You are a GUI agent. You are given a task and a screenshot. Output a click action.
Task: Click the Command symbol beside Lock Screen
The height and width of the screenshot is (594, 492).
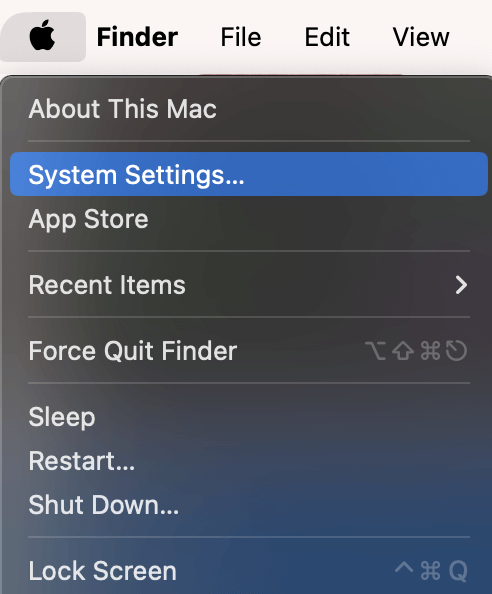430,571
